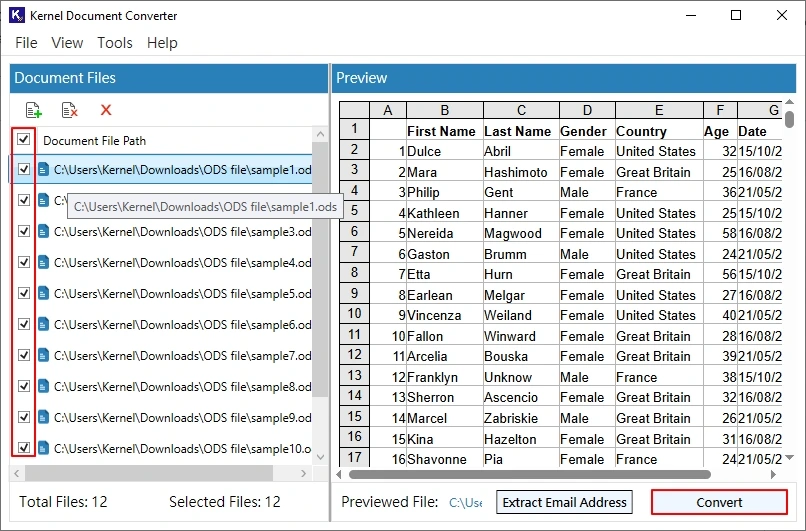Viewport: 806px width, 531px height.
Task: Click the 'Selected Files: 12' status text
Action: (225, 502)
